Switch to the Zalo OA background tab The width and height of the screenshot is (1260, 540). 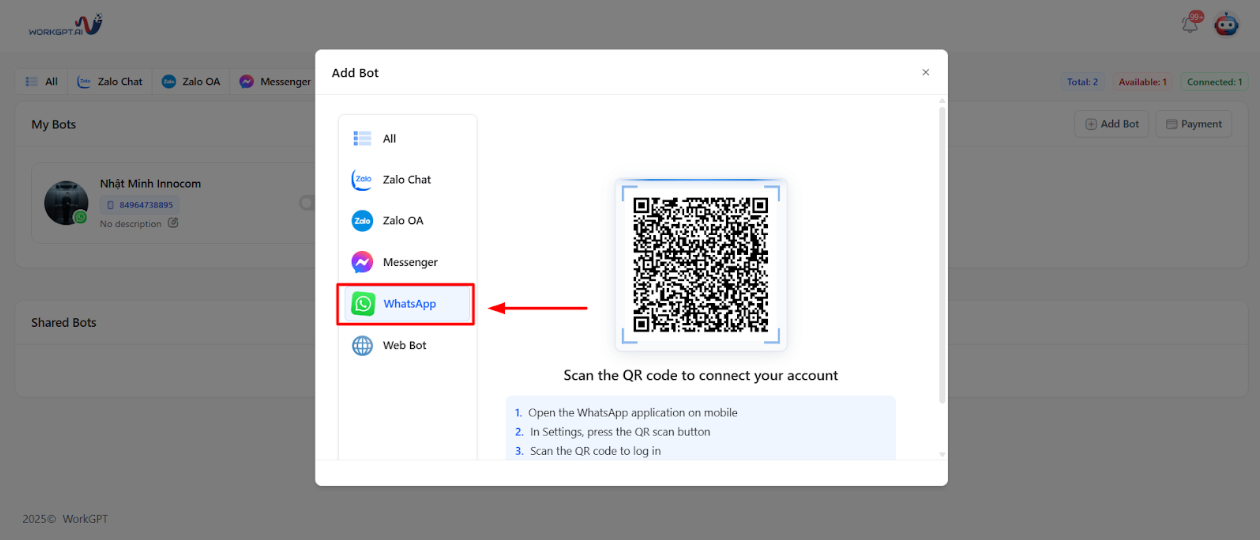click(191, 82)
